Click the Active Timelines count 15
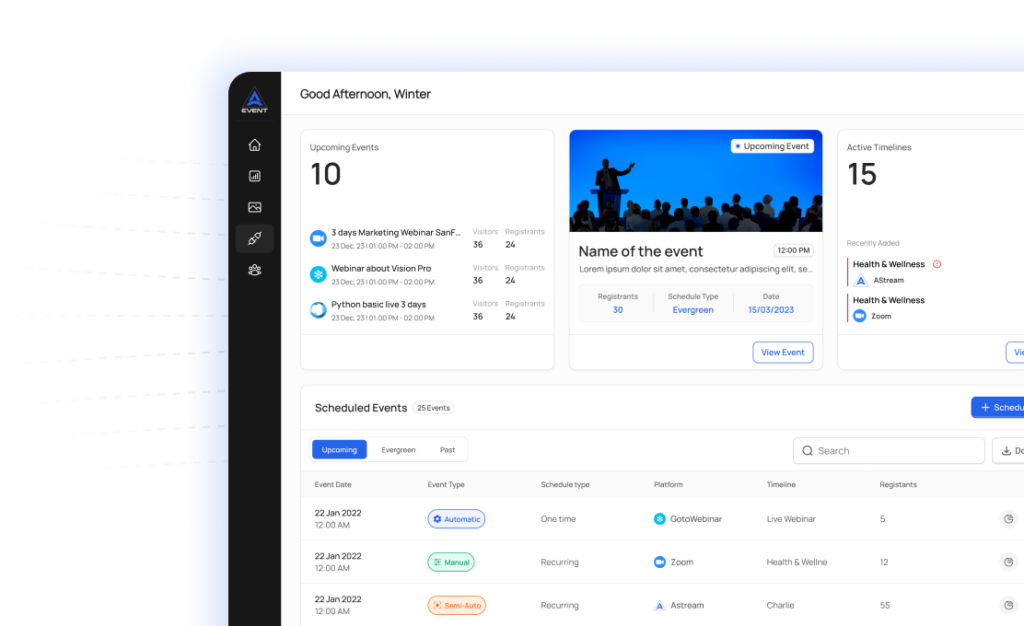The height and width of the screenshot is (626, 1024). tap(862, 174)
